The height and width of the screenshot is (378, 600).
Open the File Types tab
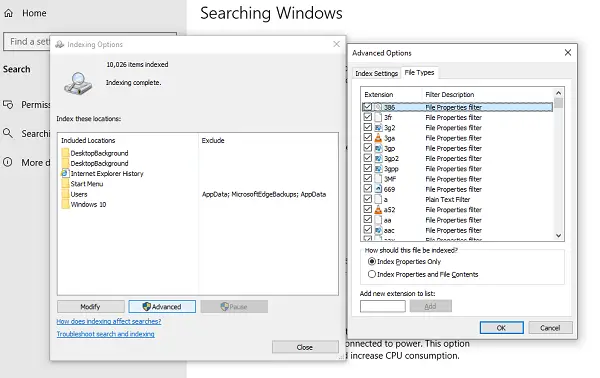pos(419,72)
